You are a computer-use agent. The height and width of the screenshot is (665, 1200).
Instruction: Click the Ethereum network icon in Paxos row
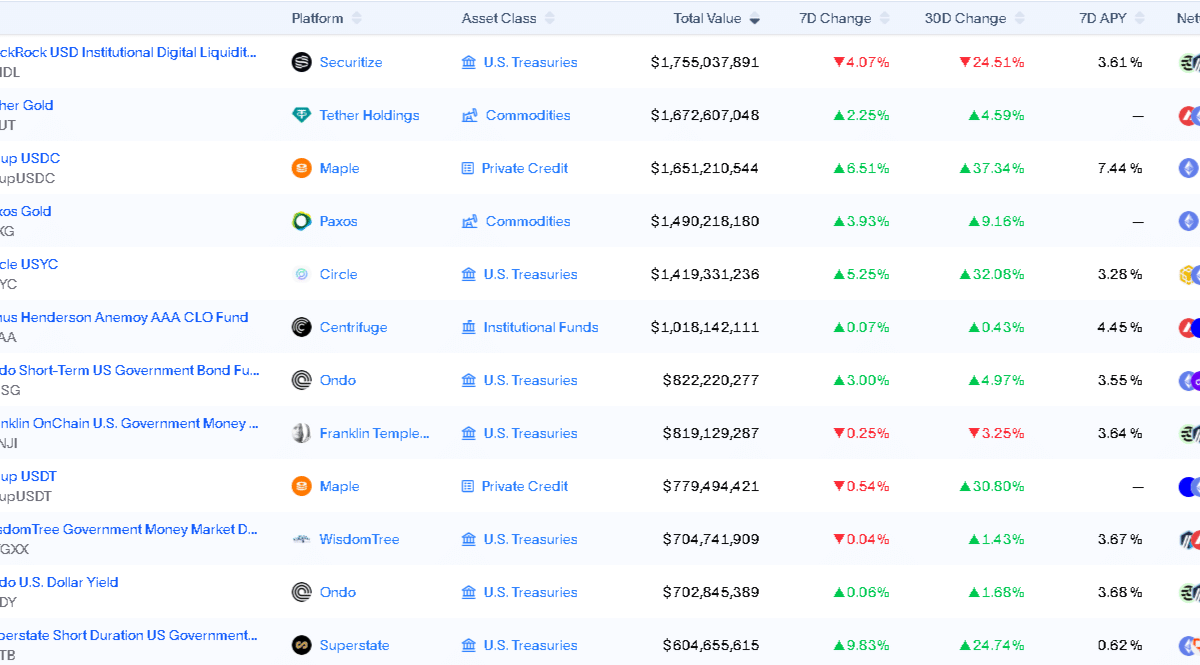1188,221
